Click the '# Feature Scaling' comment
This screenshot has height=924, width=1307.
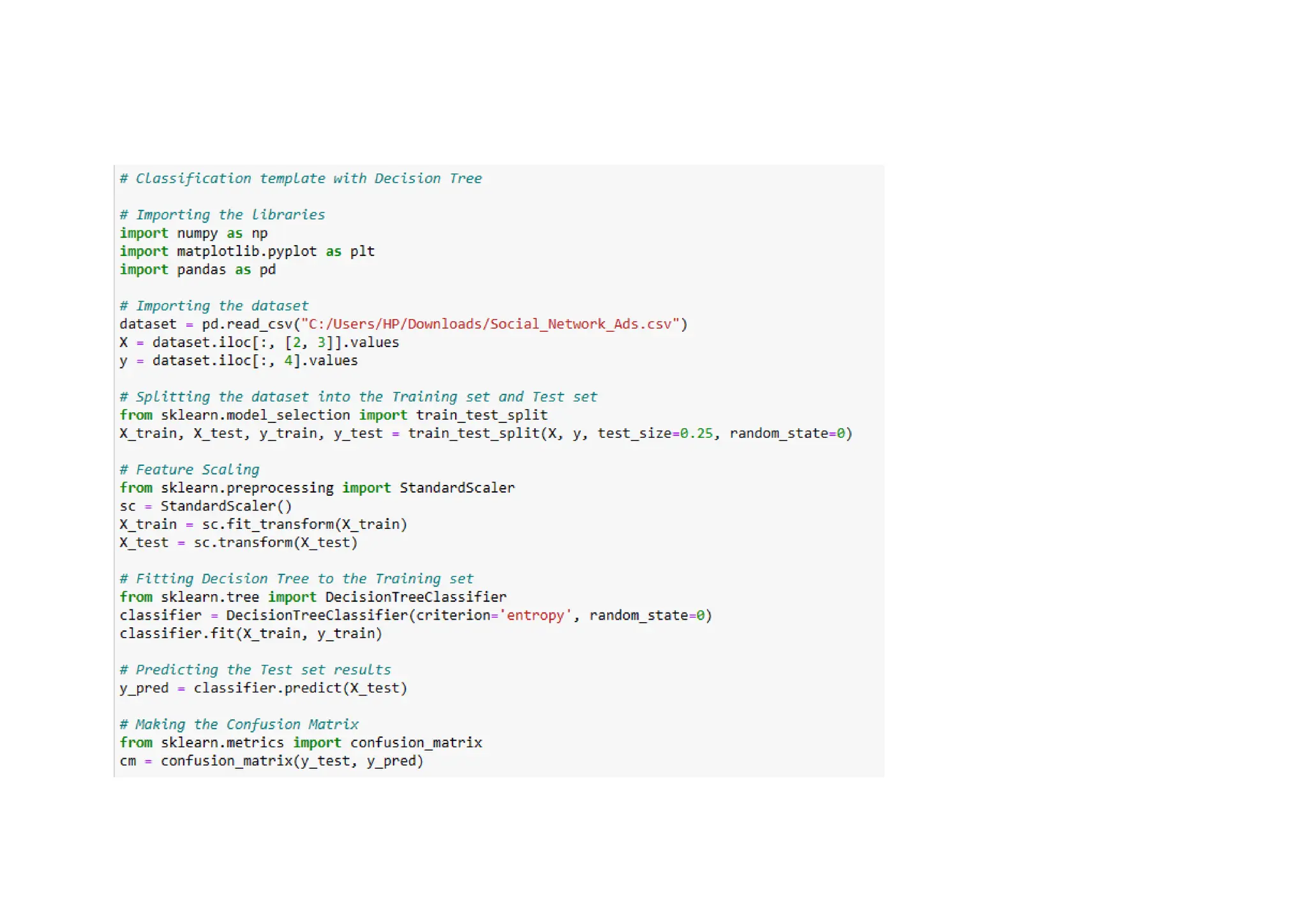(x=190, y=470)
